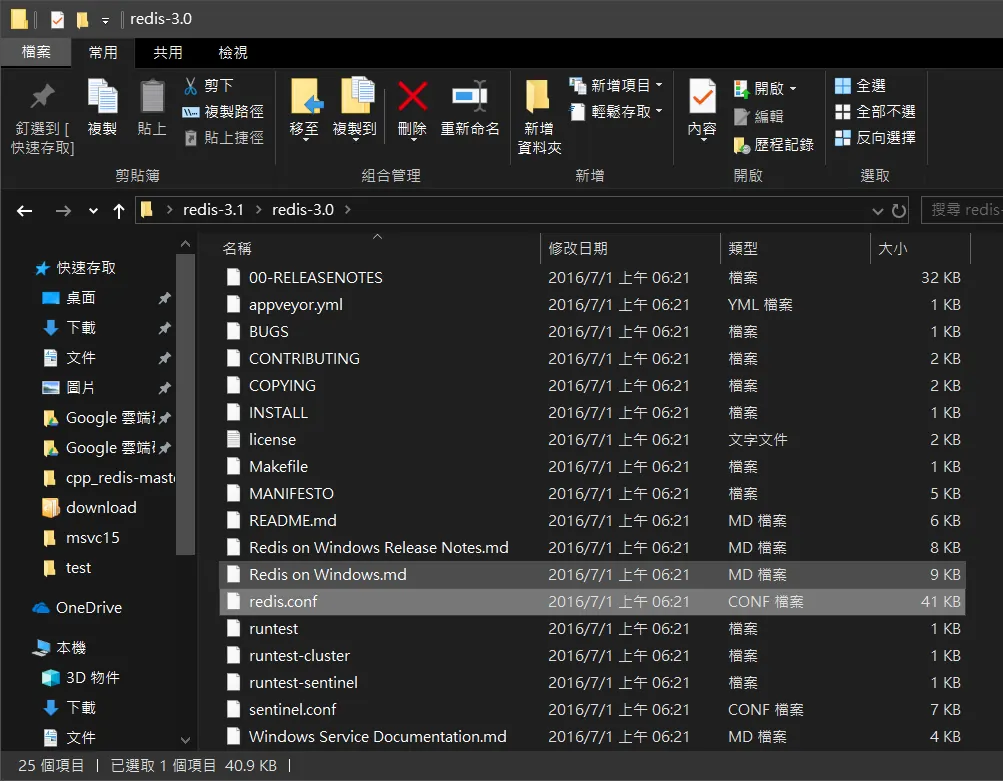Sort files by the 修改日期 column
This screenshot has height=781, width=1003.
(x=578, y=248)
